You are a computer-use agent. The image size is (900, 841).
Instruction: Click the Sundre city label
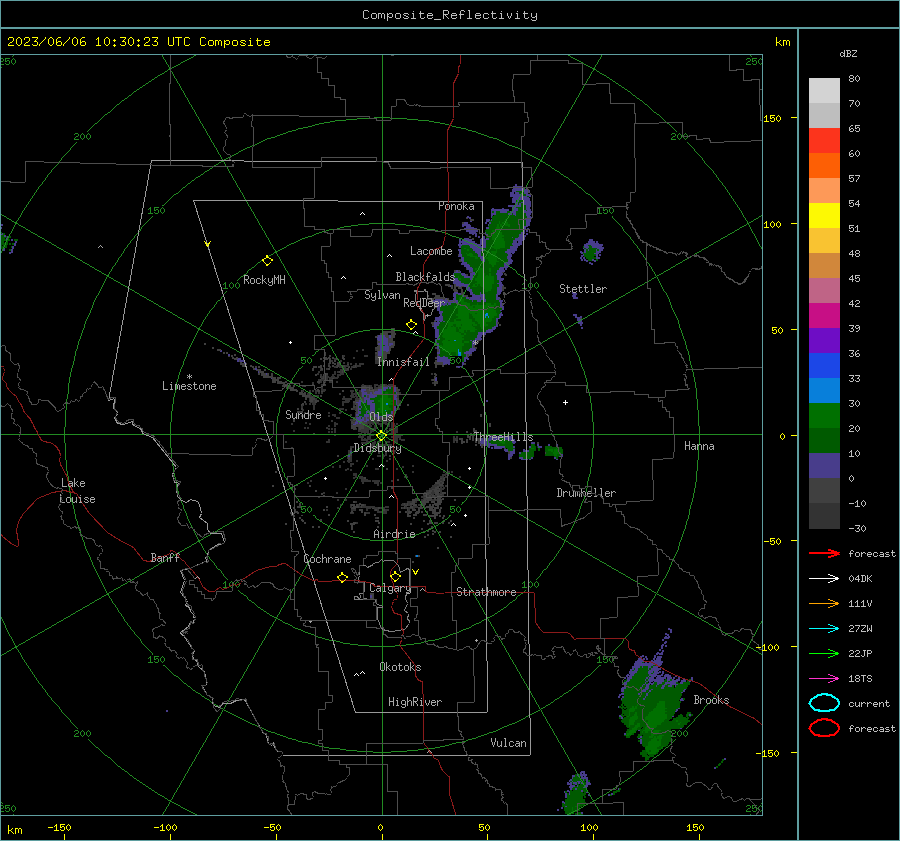[x=303, y=414]
